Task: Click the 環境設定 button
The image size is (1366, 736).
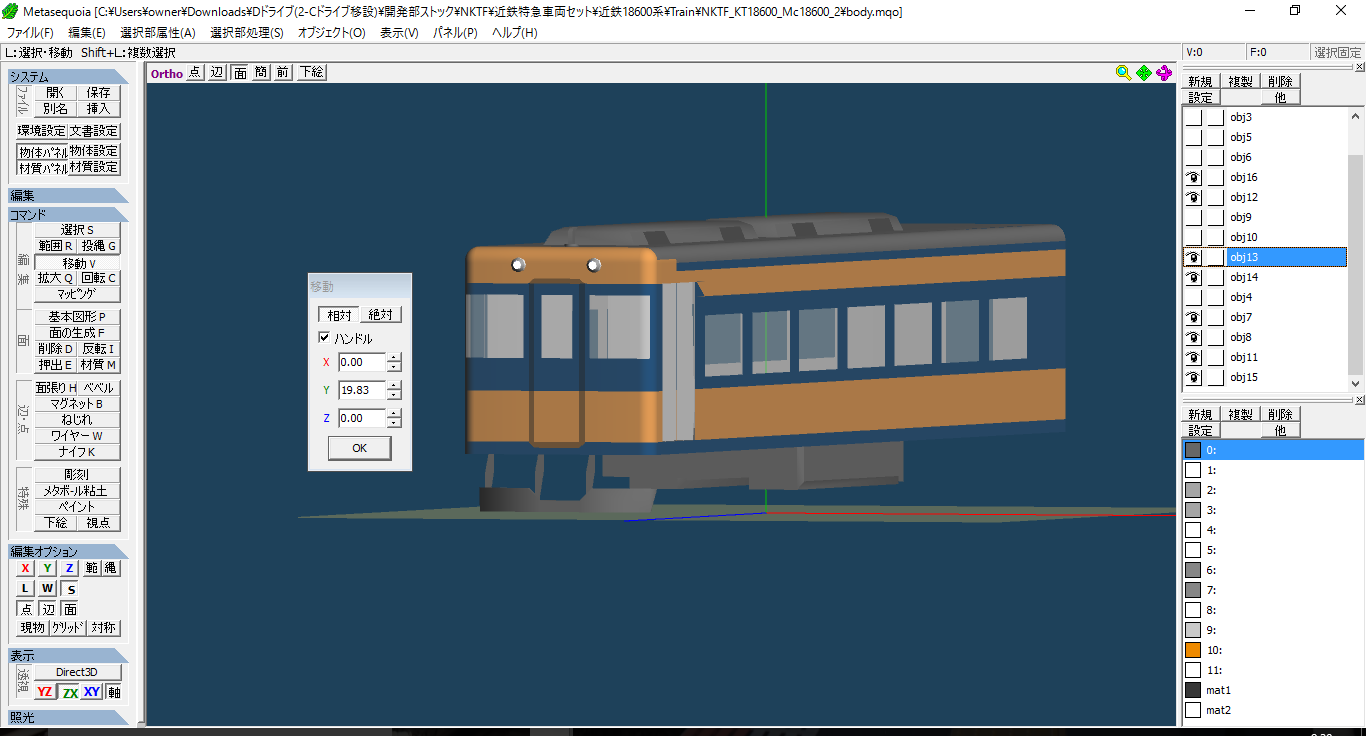Action: tap(41, 131)
